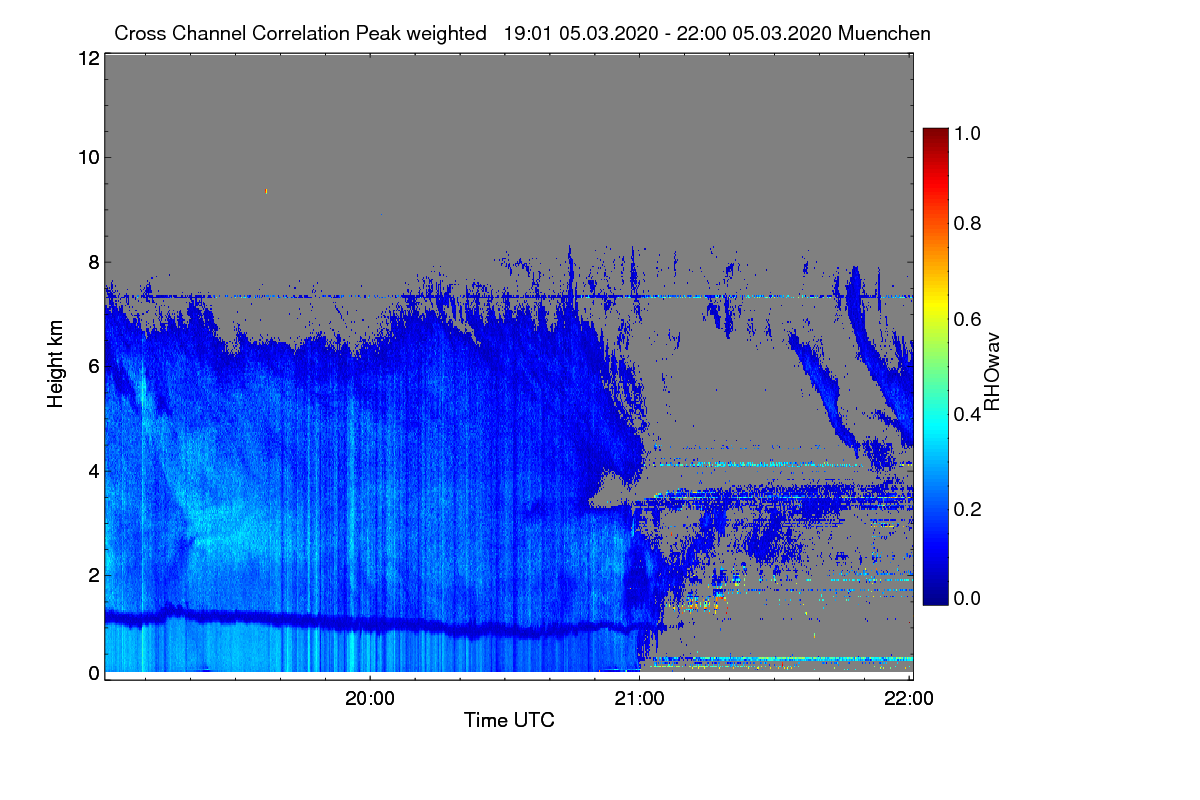1200x800 pixels.
Task: Click the 'Time UTC' axis title
Action: (509, 720)
